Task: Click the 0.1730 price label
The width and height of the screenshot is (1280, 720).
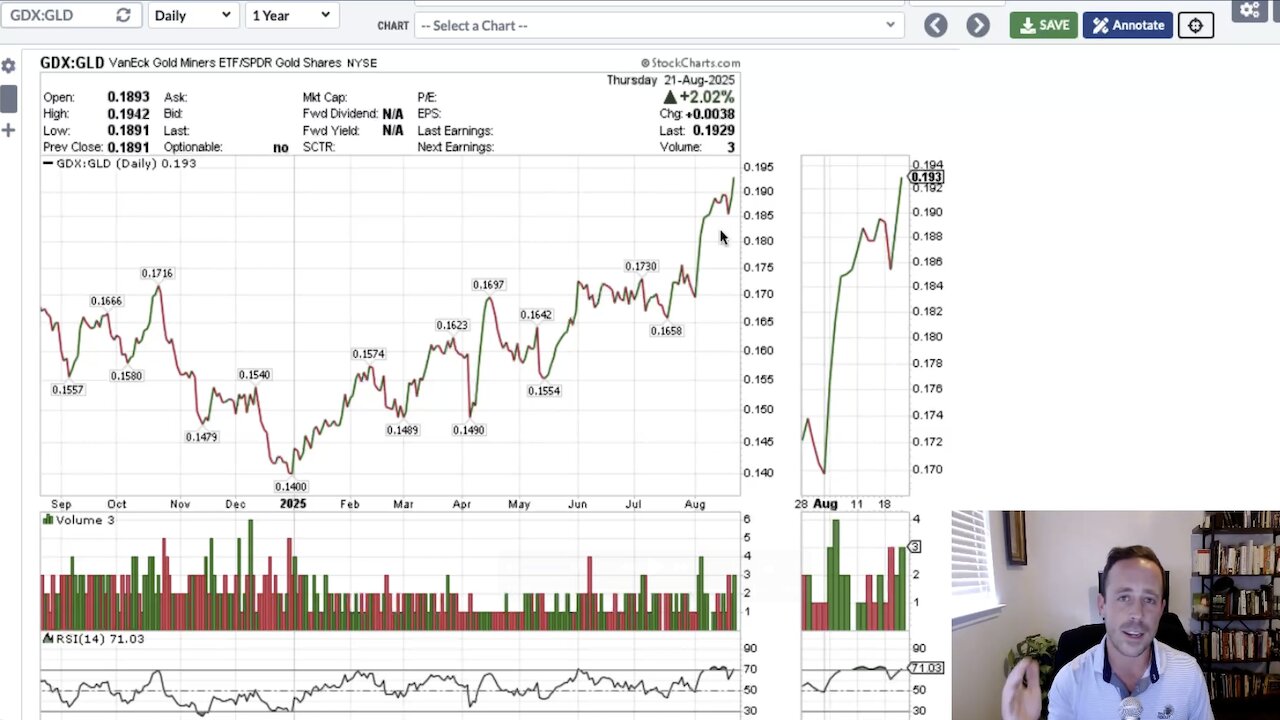Action: point(641,266)
